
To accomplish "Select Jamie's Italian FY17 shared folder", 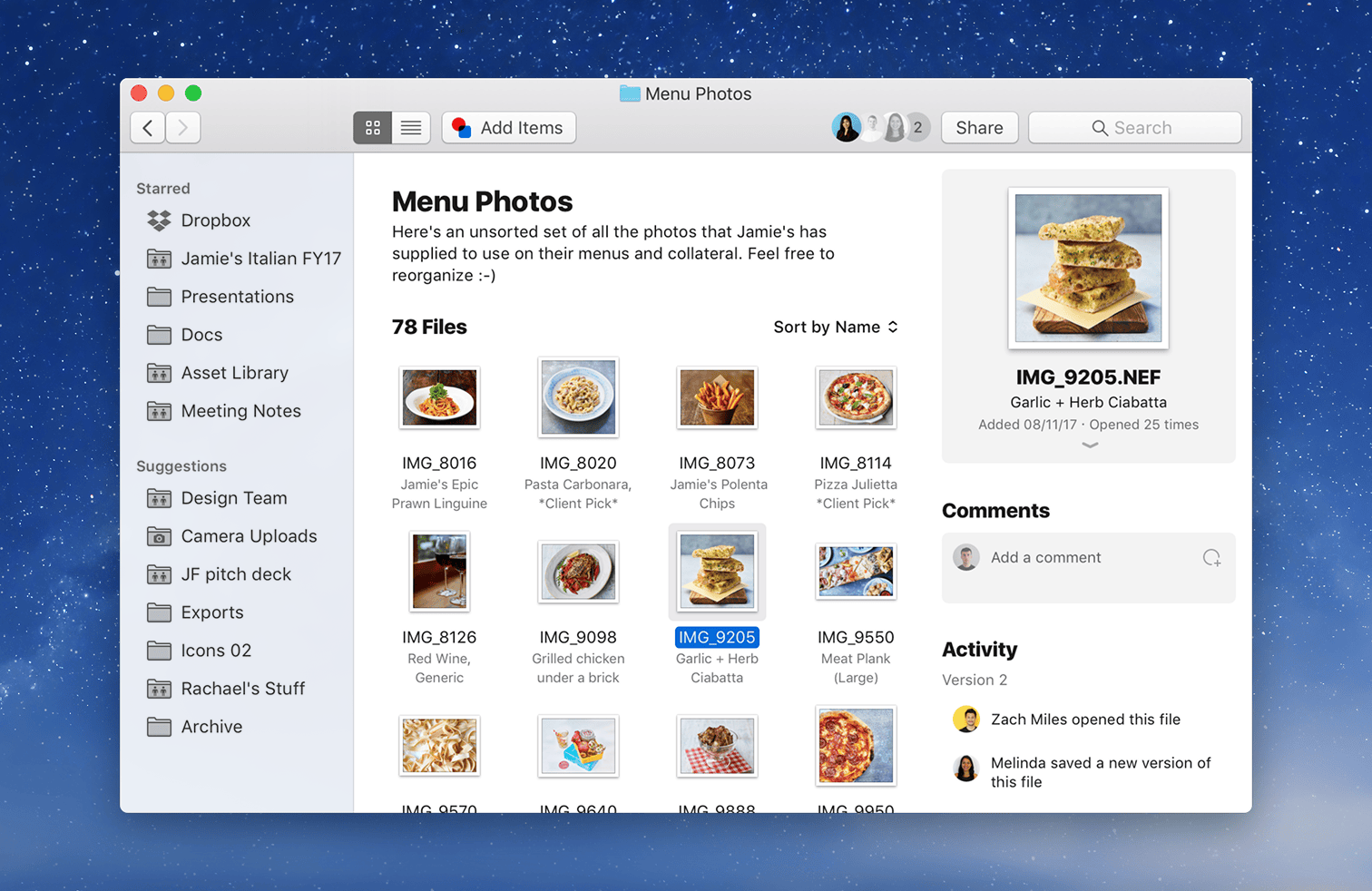I will [x=260, y=259].
